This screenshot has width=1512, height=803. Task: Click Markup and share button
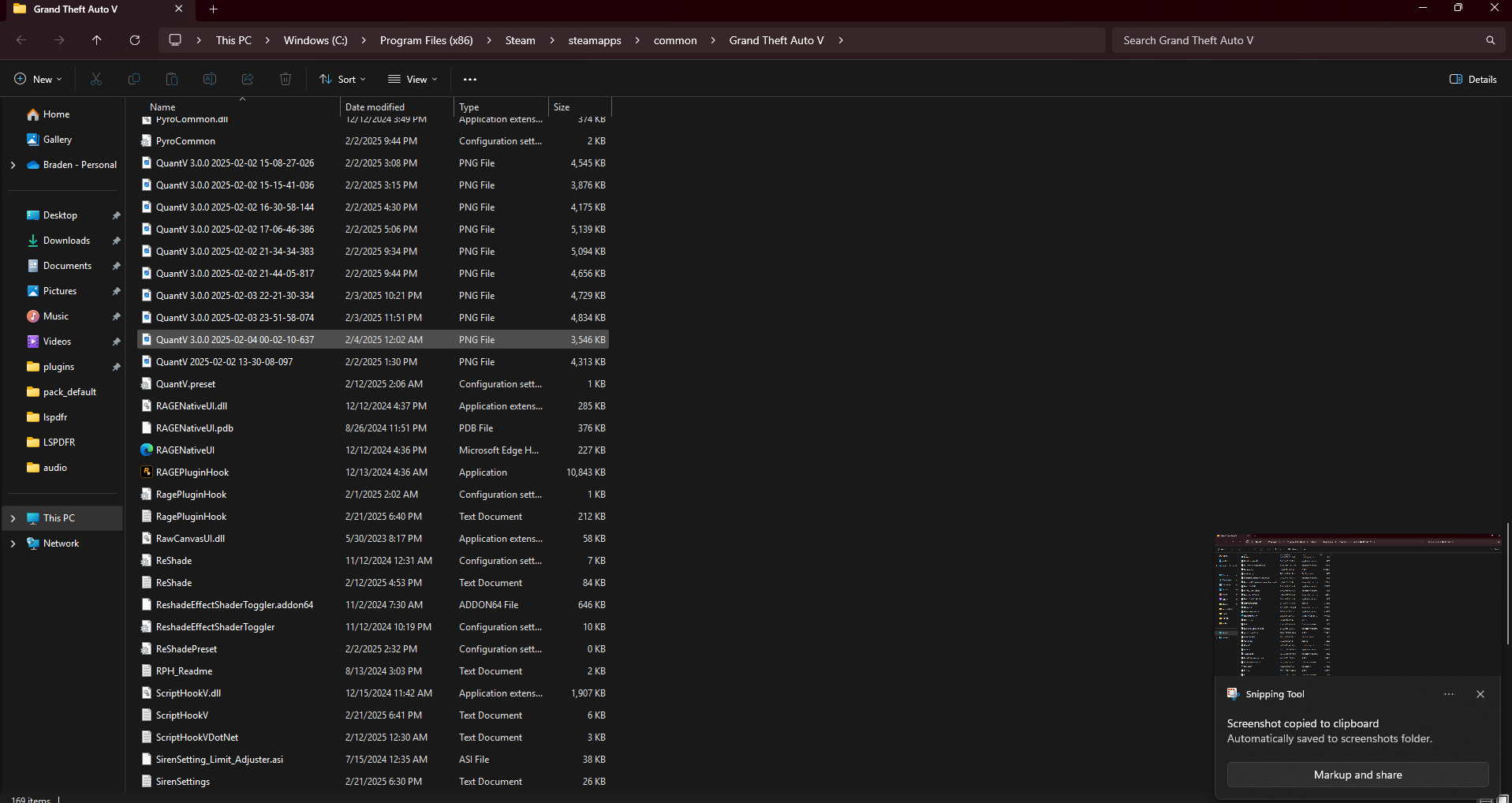(x=1357, y=775)
